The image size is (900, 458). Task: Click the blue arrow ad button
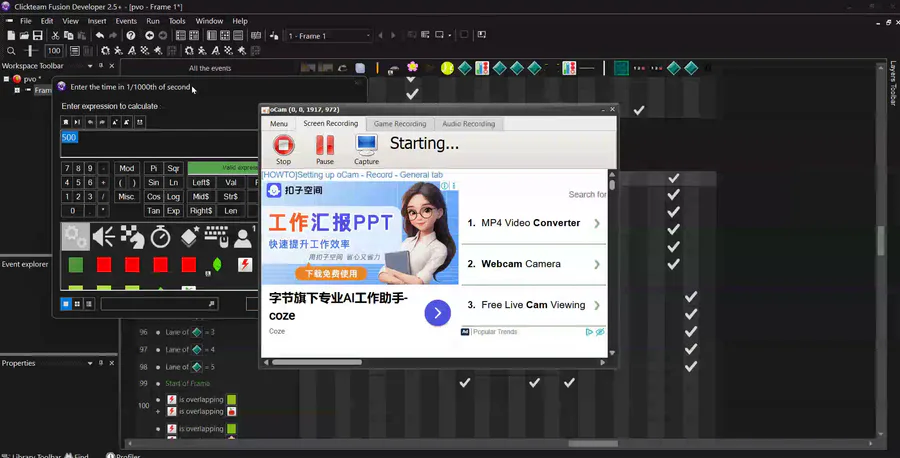(437, 313)
